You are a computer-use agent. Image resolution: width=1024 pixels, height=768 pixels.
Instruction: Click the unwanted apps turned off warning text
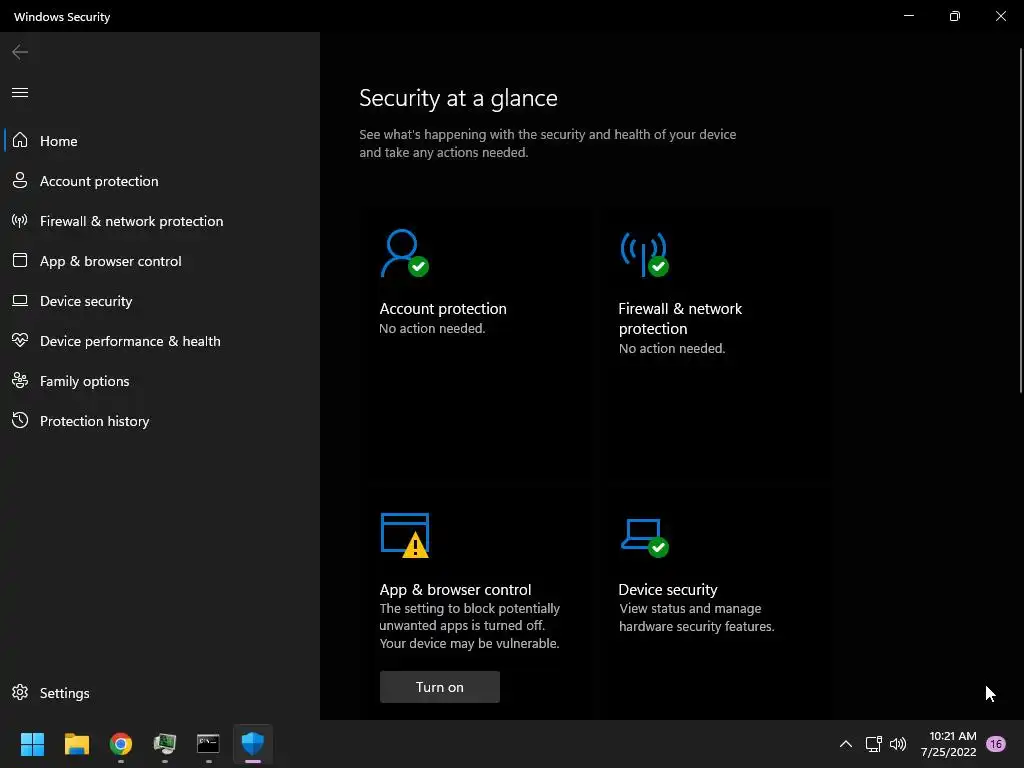click(x=470, y=626)
